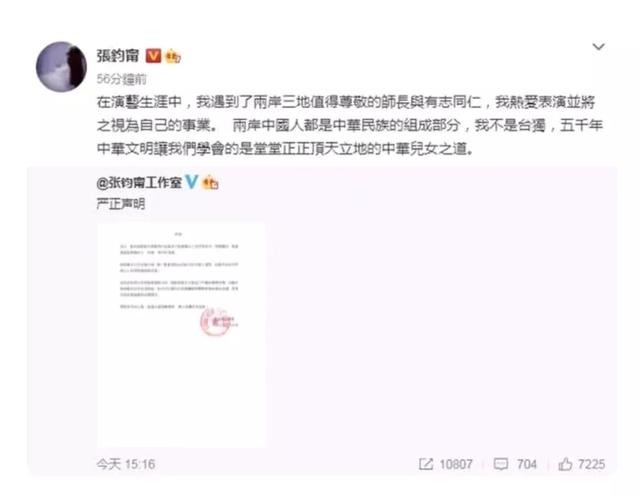Click the member crown badge beside 張鈞甯

click(x=173, y=56)
